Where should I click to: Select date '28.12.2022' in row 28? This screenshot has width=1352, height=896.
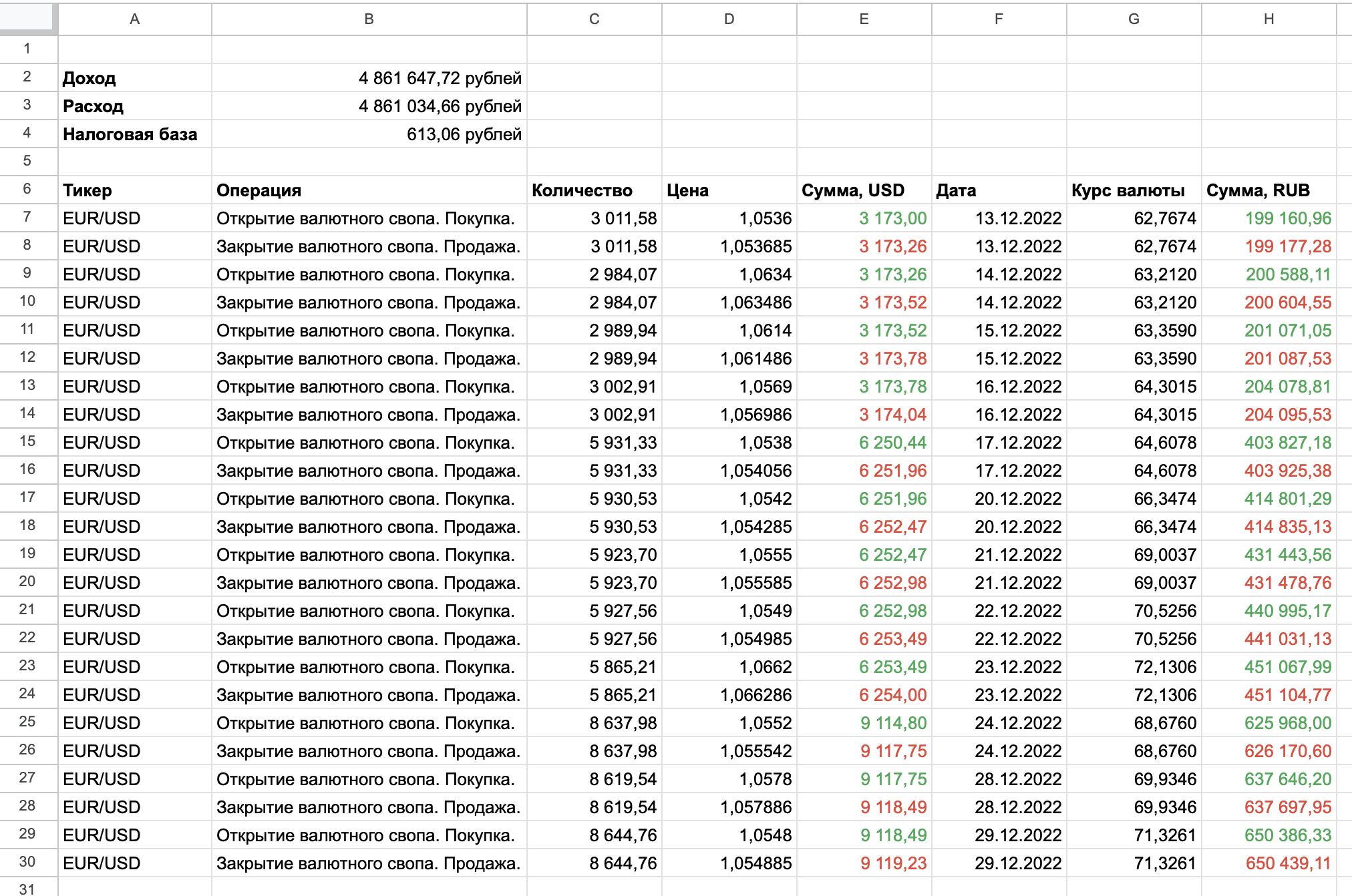pyautogui.click(x=999, y=807)
